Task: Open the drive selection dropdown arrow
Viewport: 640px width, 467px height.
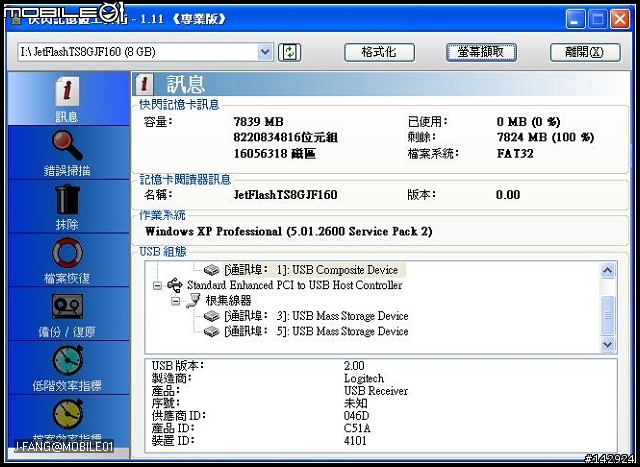Action: coord(265,52)
